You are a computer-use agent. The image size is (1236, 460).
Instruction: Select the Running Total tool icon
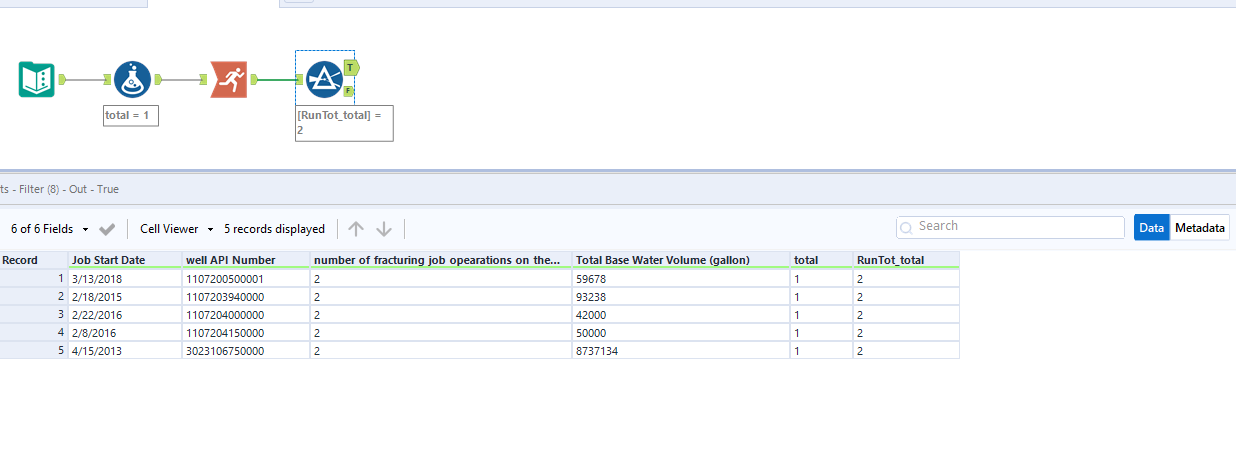pyautogui.click(x=228, y=79)
